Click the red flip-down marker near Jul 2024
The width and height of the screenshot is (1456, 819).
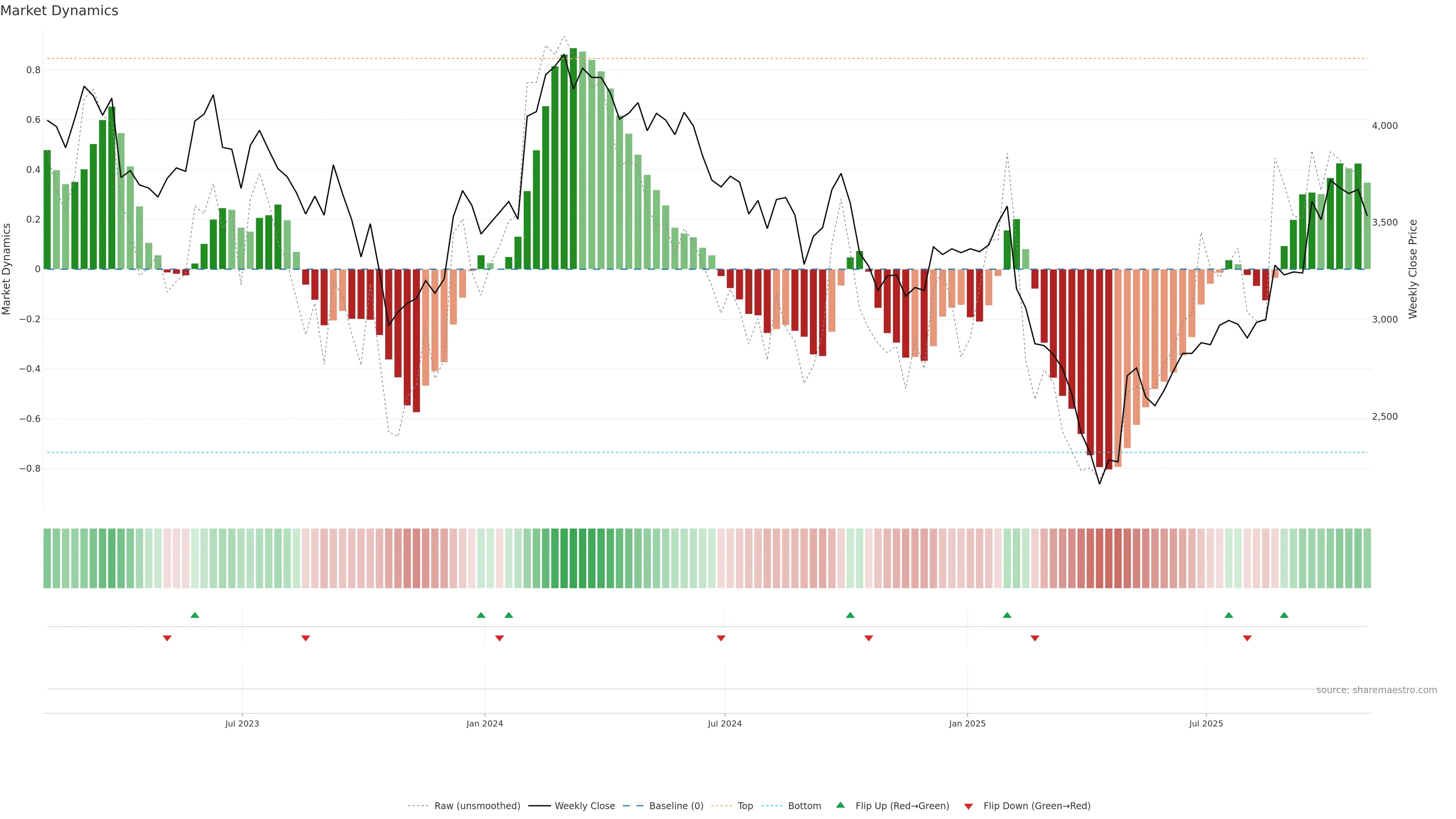pos(721,638)
